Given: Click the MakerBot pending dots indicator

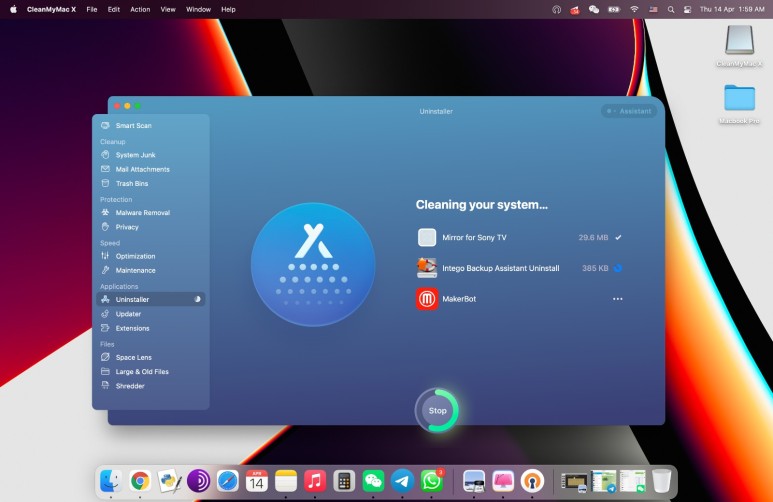Looking at the screenshot, I should [x=618, y=299].
